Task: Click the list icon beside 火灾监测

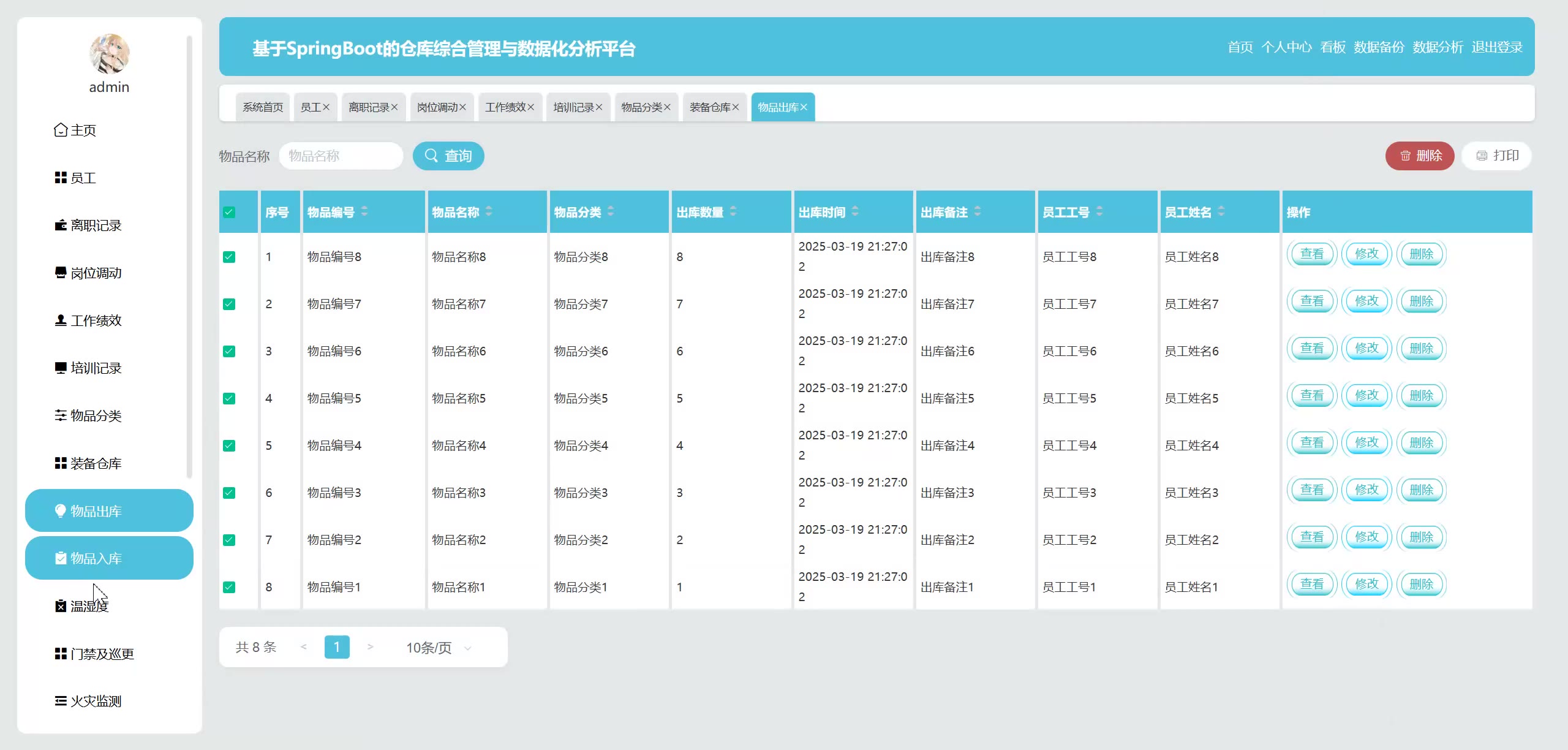Action: click(60, 702)
